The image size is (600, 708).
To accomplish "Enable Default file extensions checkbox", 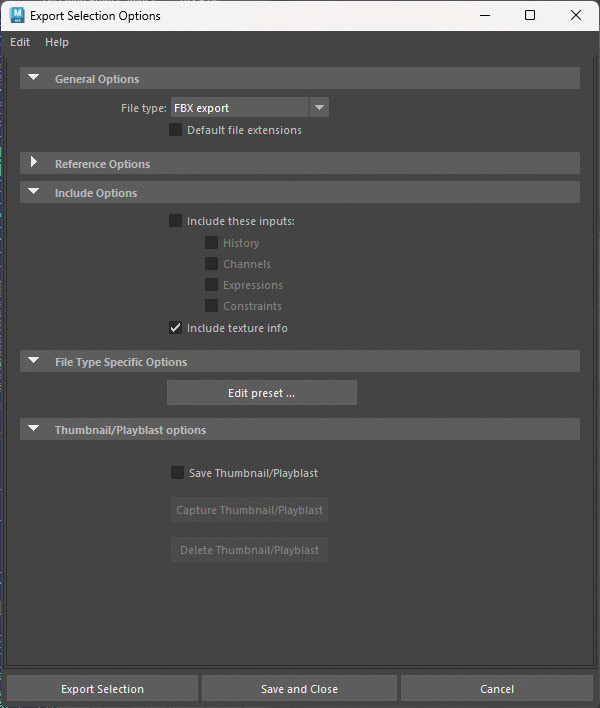I will click(176, 130).
